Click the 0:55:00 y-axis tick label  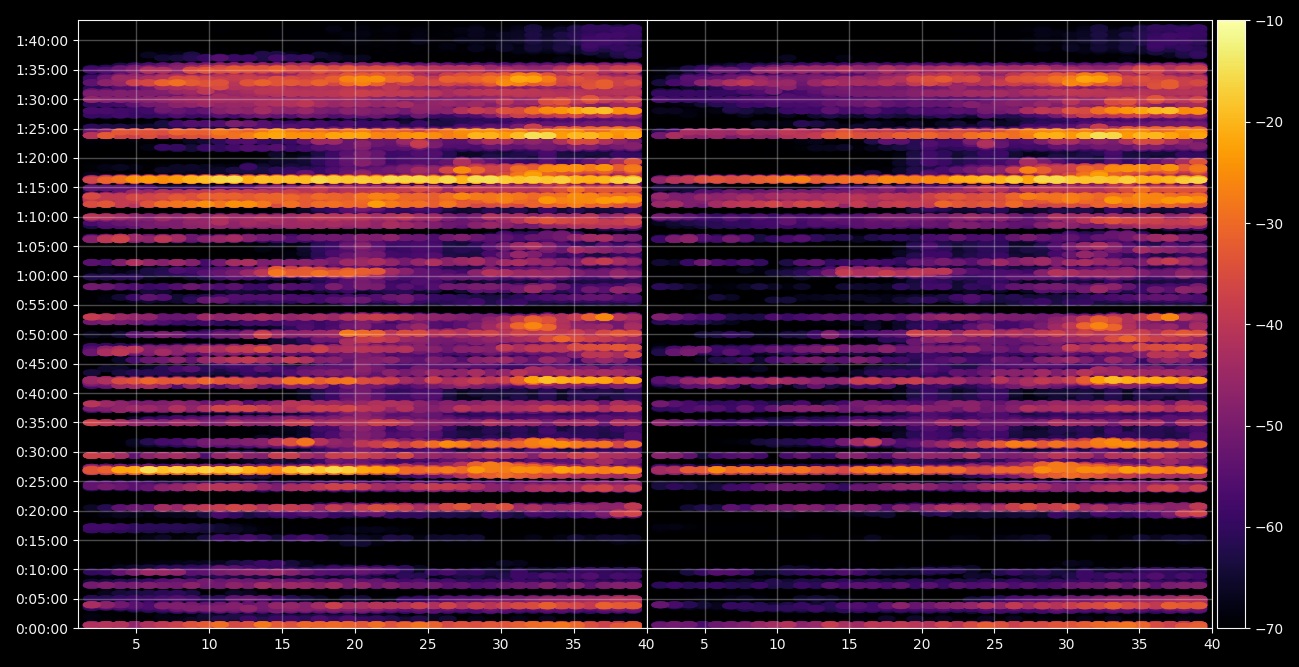tap(42, 305)
